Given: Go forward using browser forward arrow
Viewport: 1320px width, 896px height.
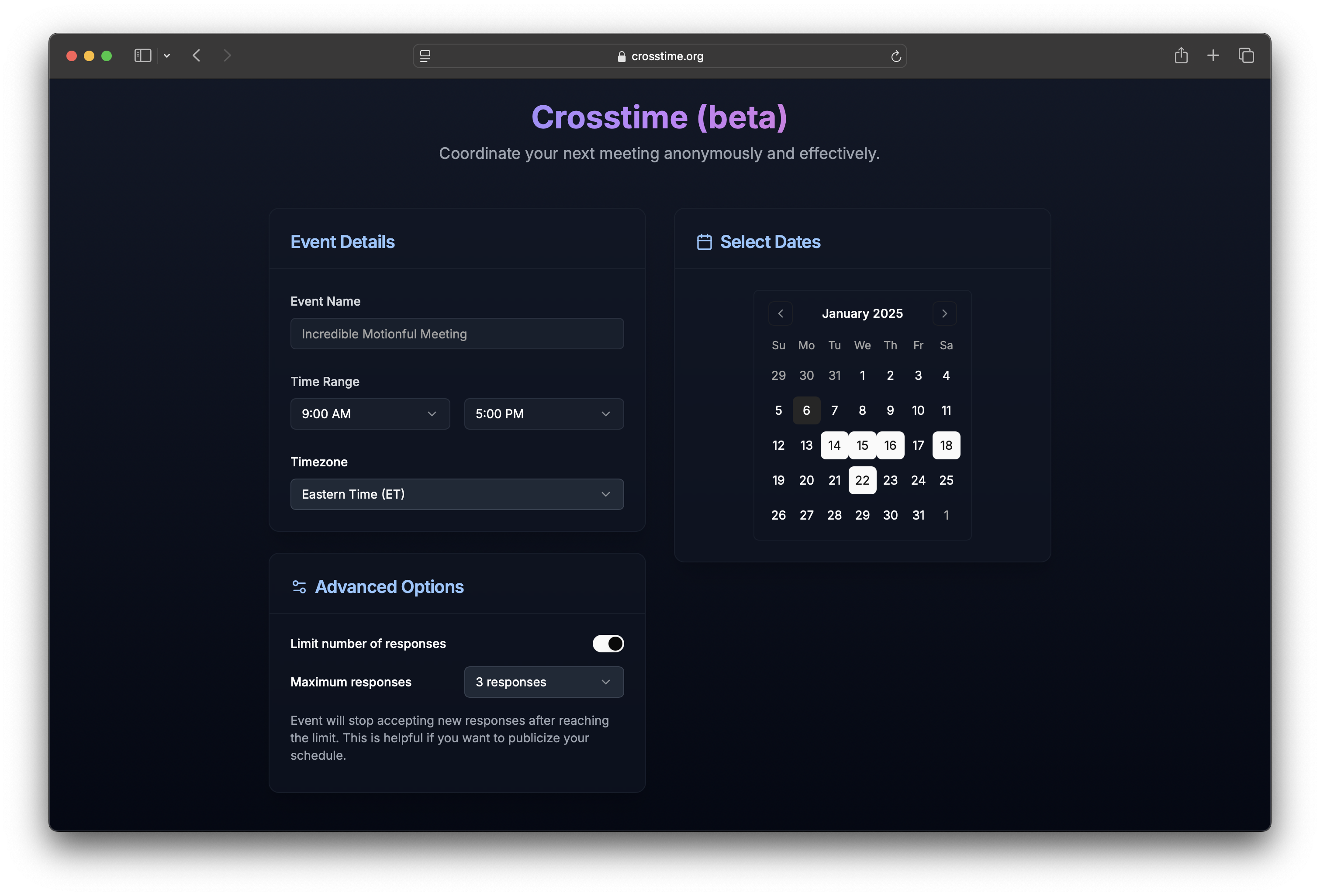Looking at the screenshot, I should tap(227, 55).
